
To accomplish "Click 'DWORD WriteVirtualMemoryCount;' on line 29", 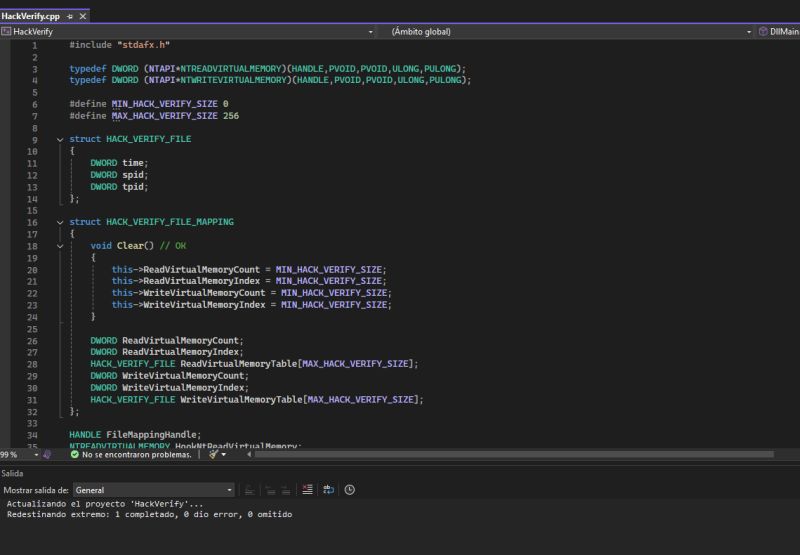I will point(169,376).
